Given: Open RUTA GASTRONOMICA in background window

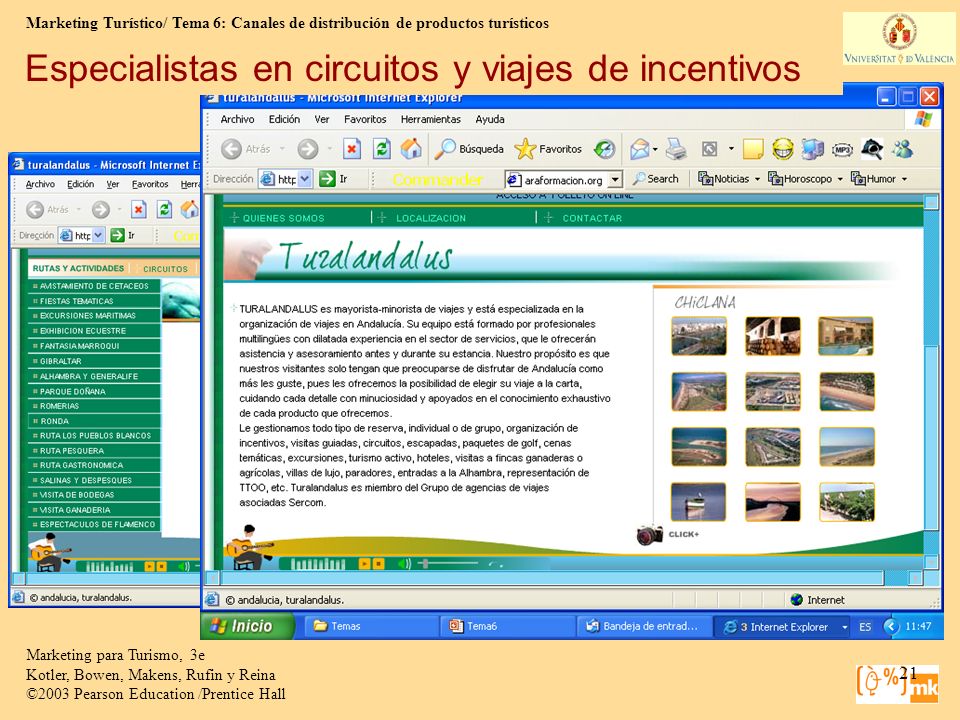Looking at the screenshot, I should [x=94, y=465].
